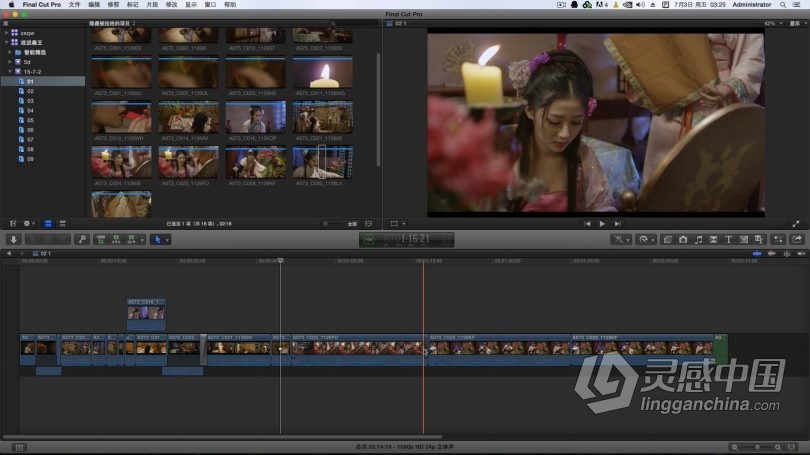Expand the Sd event
The image size is (810, 455).
coord(10,62)
